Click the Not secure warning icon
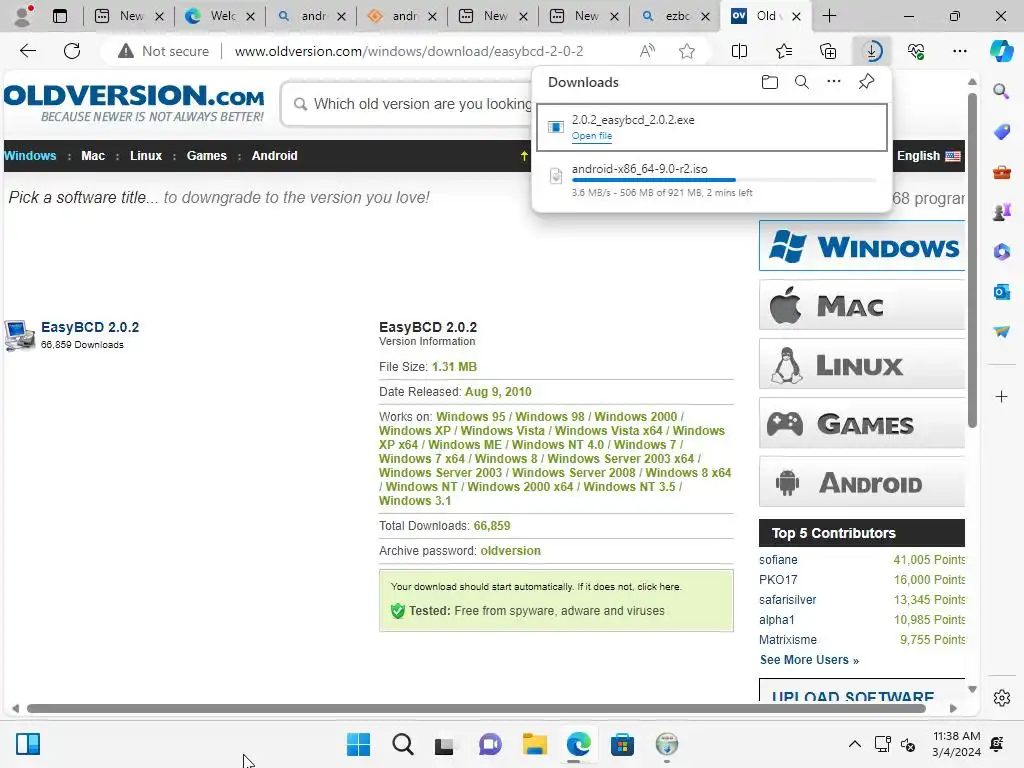This screenshot has height=768, width=1024. tap(125, 51)
